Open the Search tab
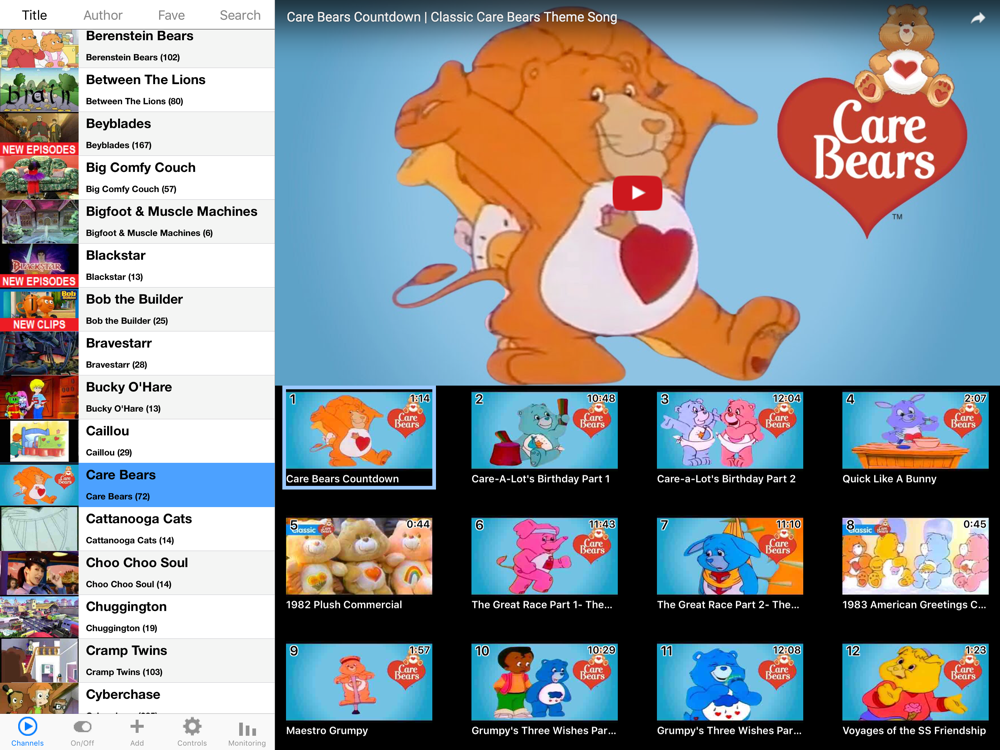Viewport: 1000px width, 750px height. click(x=240, y=15)
